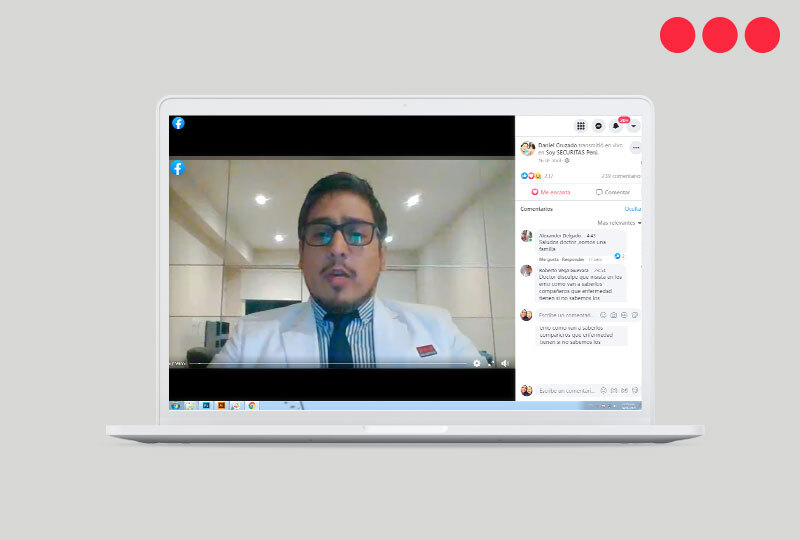
Task: Open Google Chrome on the taskbar
Action: point(252,406)
